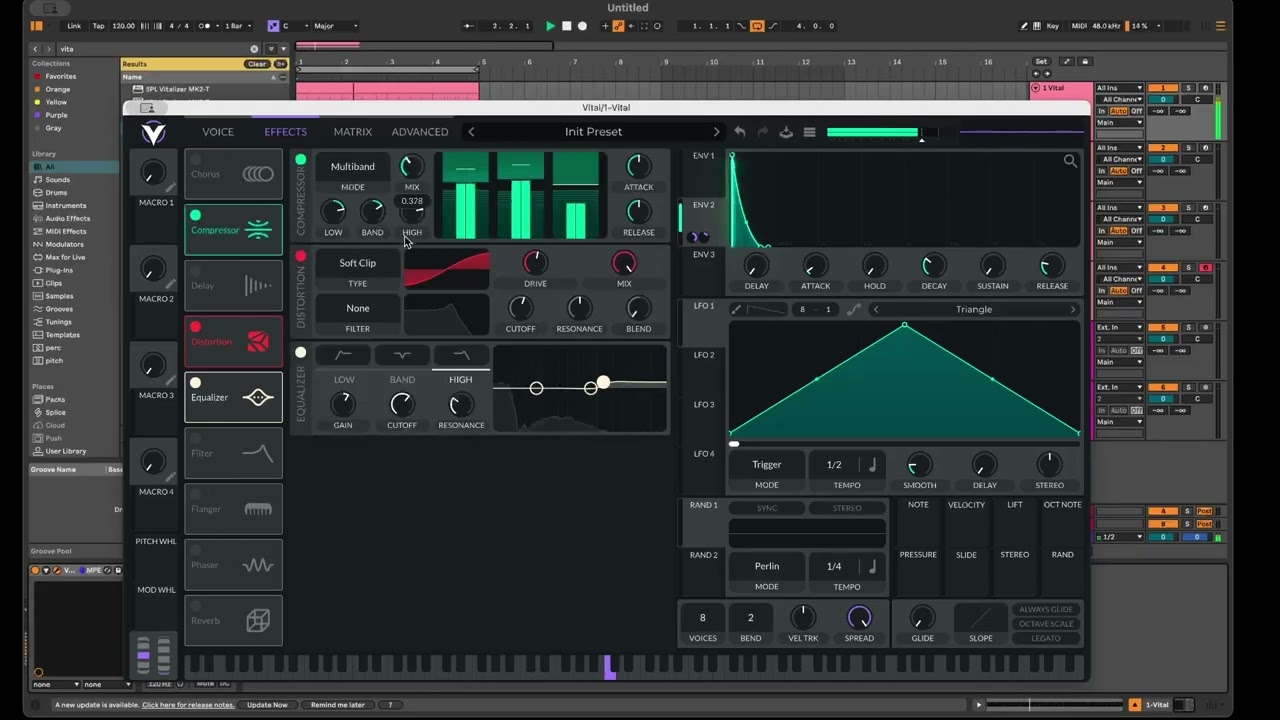Click the Chorus effect waveform icon
Image resolution: width=1280 pixels, height=720 pixels.
[x=258, y=174]
